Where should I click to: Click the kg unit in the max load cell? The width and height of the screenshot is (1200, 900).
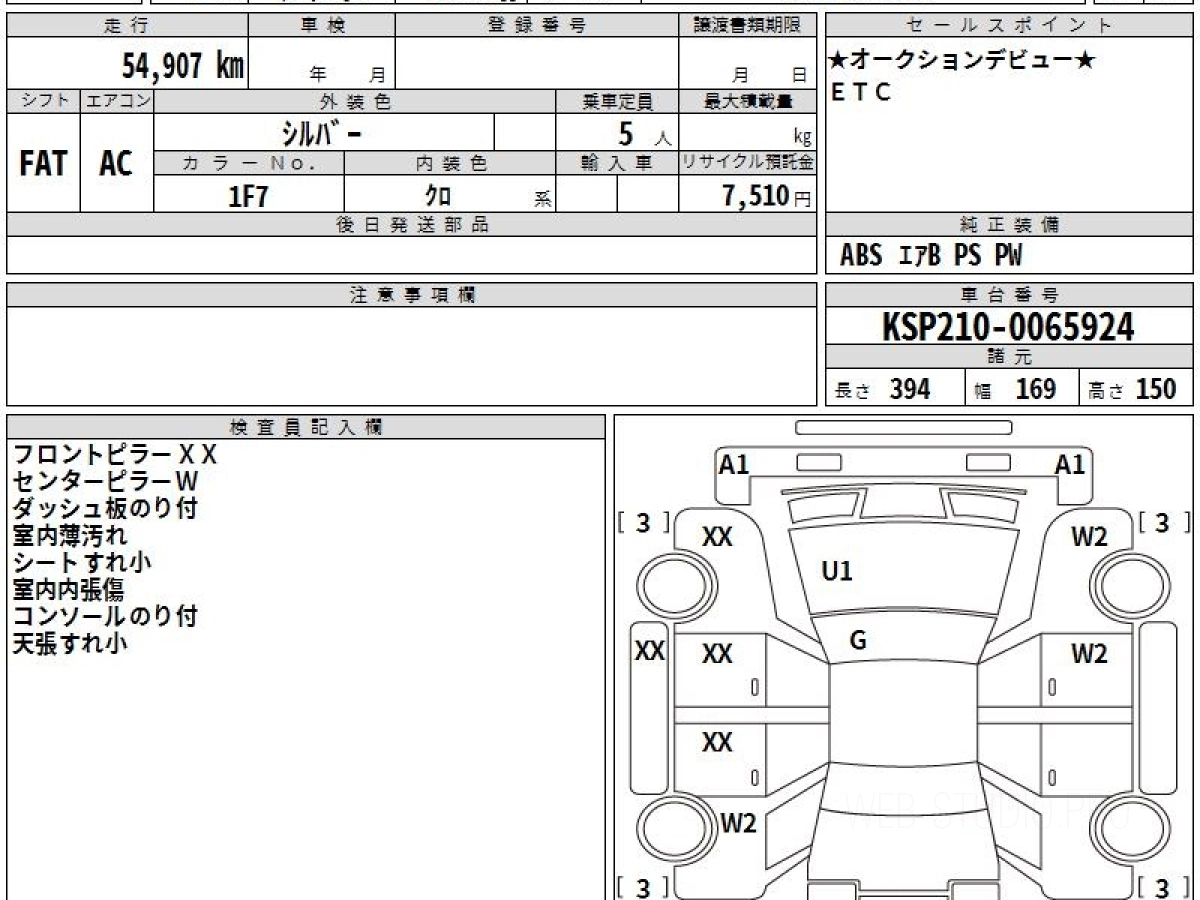tap(802, 138)
